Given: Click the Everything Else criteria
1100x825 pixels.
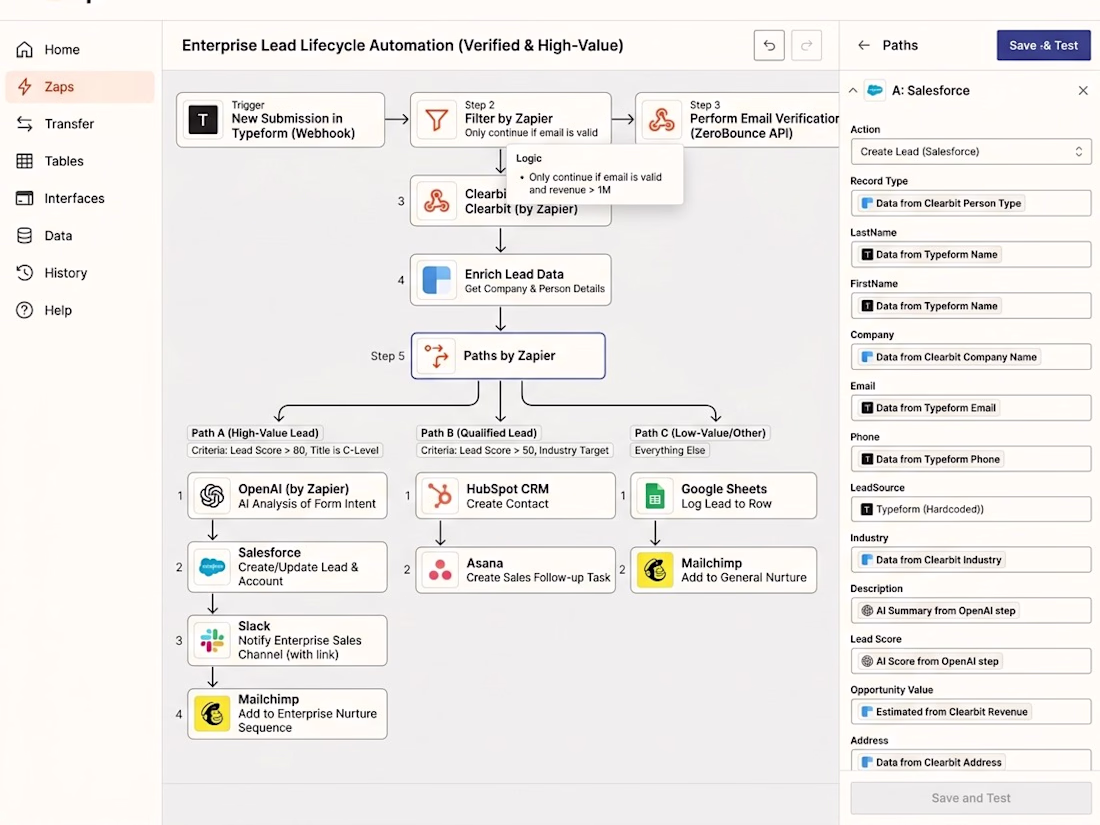Looking at the screenshot, I should pyautogui.click(x=670, y=450).
